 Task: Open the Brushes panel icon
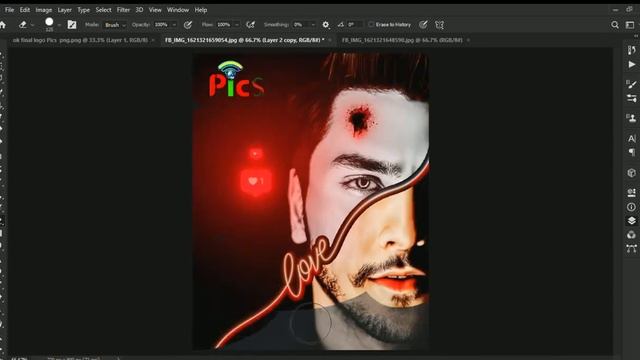point(631,84)
